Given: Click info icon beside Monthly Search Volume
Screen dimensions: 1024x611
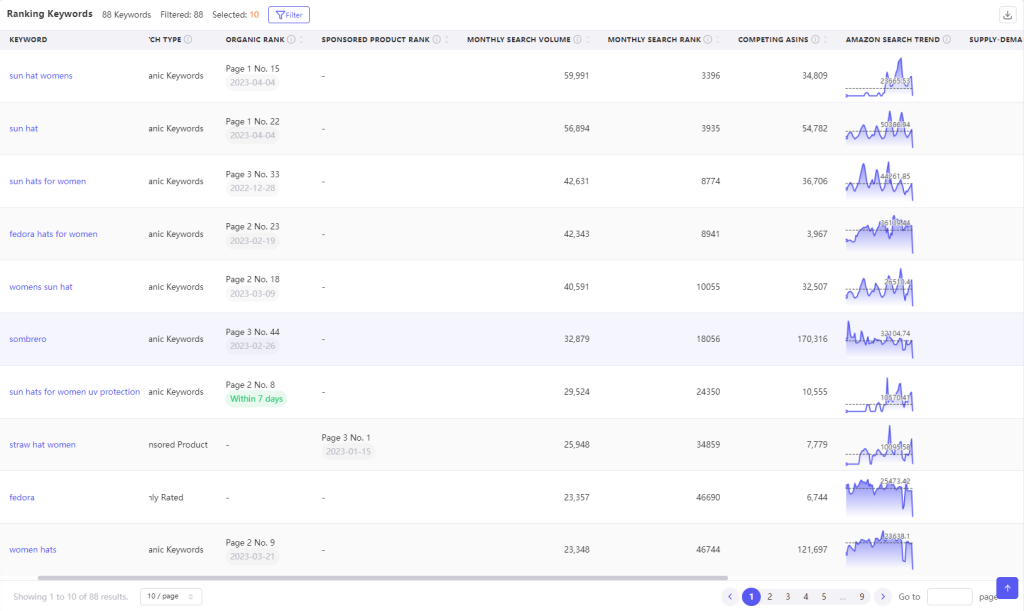Looking at the screenshot, I should coord(577,39).
